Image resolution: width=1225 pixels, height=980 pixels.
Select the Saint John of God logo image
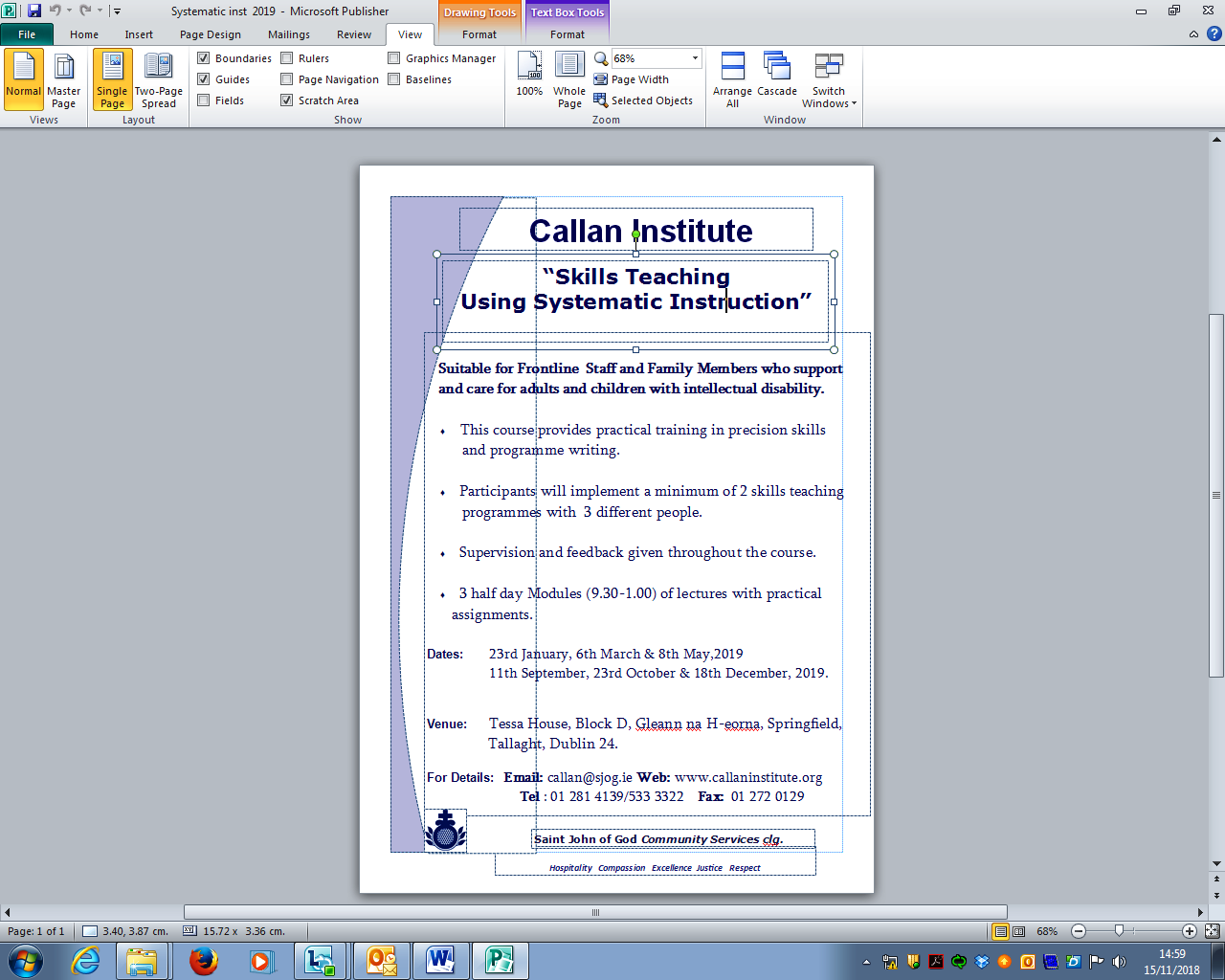point(445,831)
